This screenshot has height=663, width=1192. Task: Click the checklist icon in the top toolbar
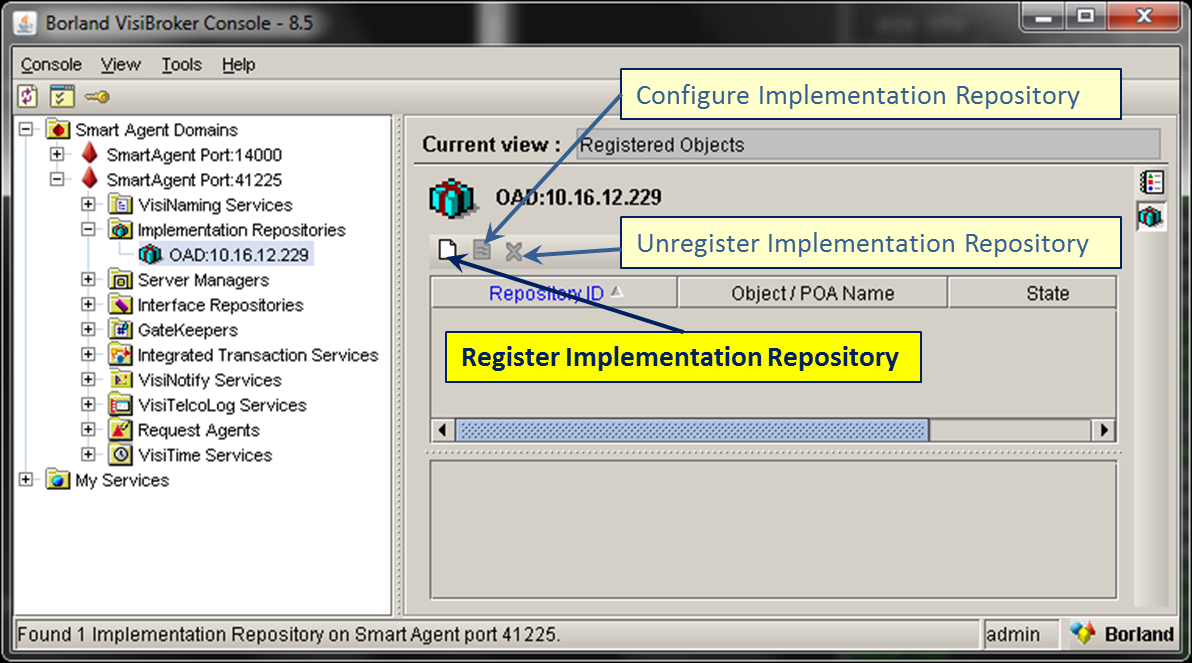62,97
